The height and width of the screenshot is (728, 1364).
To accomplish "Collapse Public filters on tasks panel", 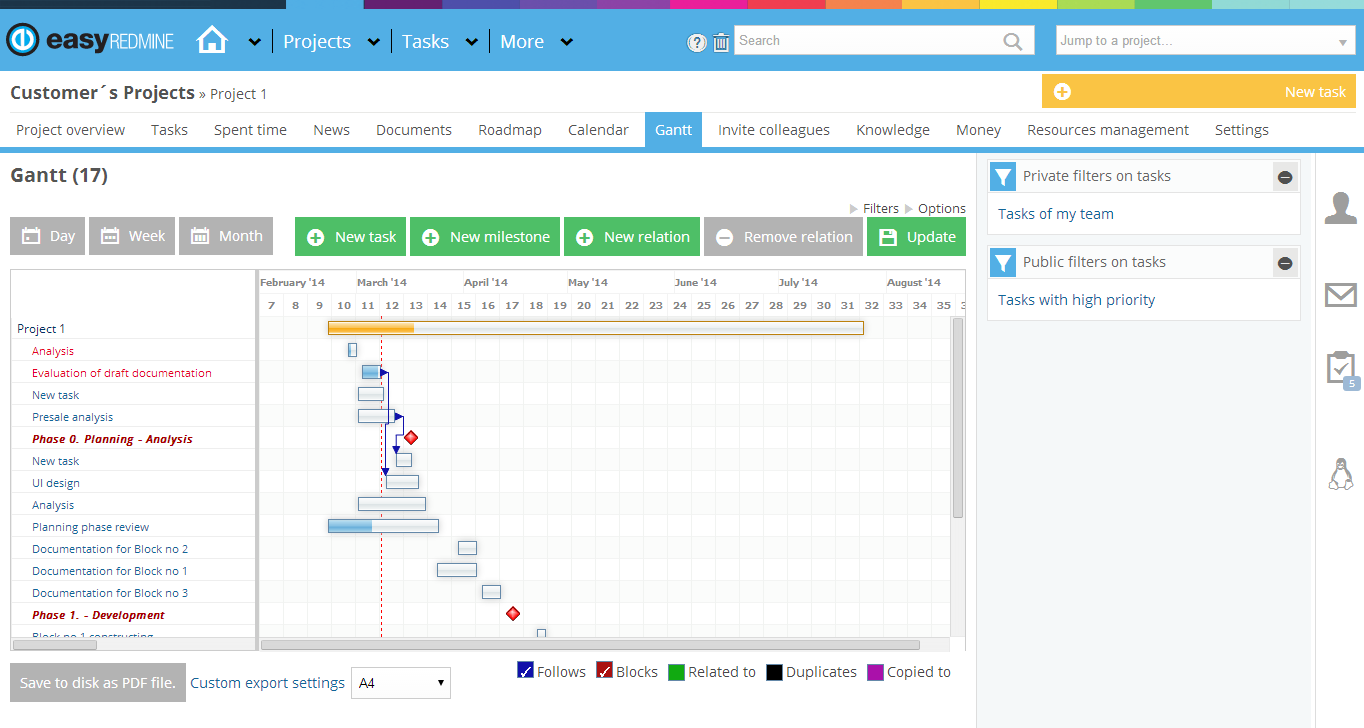I will pyautogui.click(x=1285, y=263).
